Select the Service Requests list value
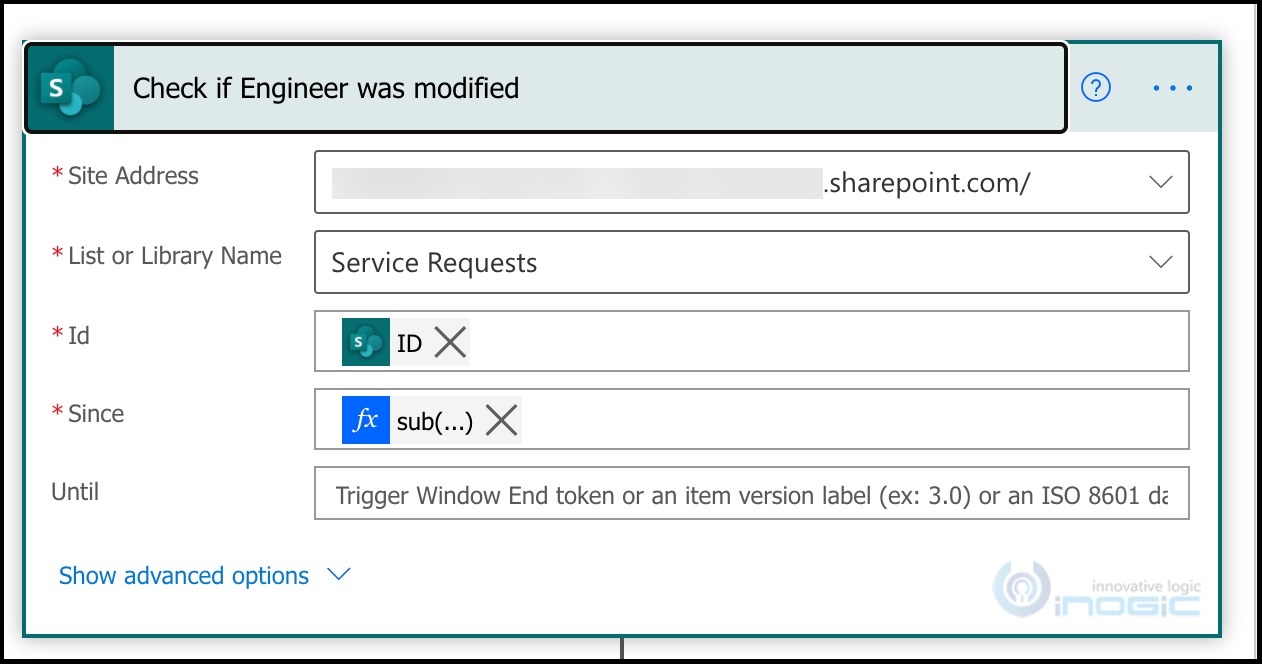This screenshot has width=1262, height=664. point(433,263)
